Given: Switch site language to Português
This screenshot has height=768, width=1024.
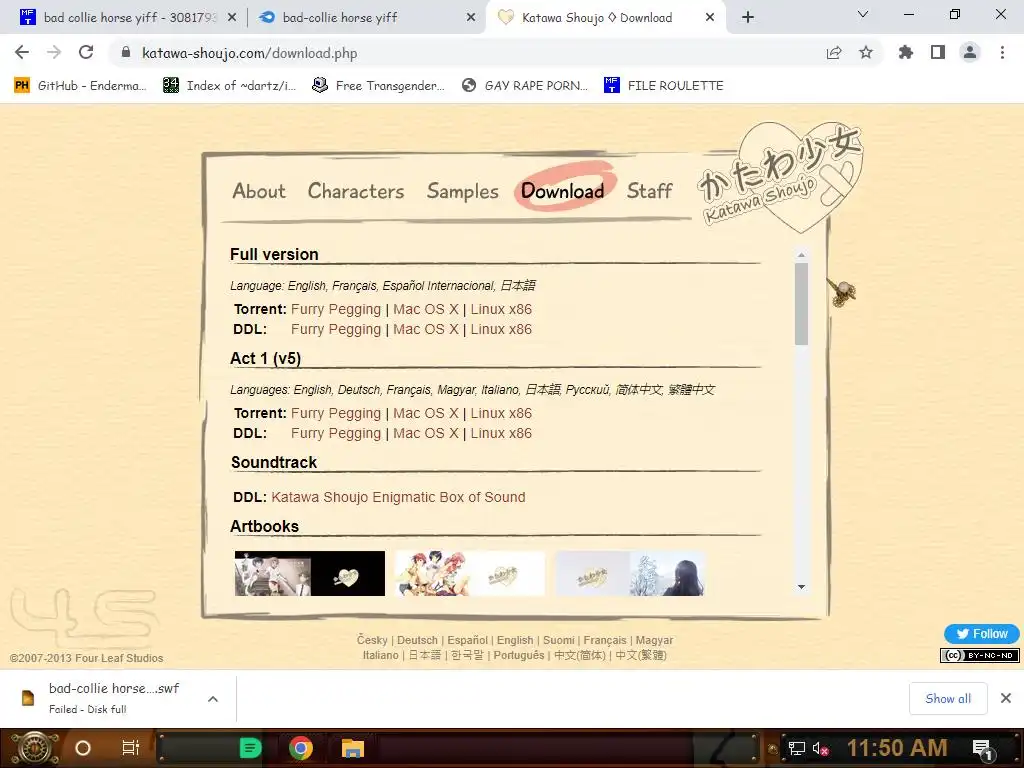Looking at the screenshot, I should (519, 655).
